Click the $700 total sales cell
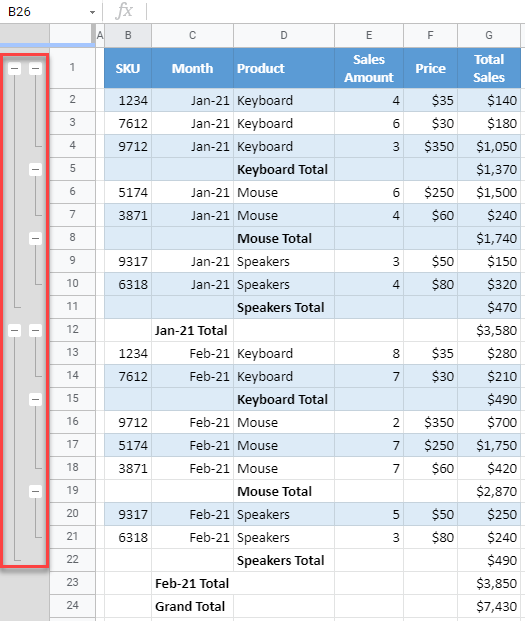525x621 pixels. tap(489, 423)
